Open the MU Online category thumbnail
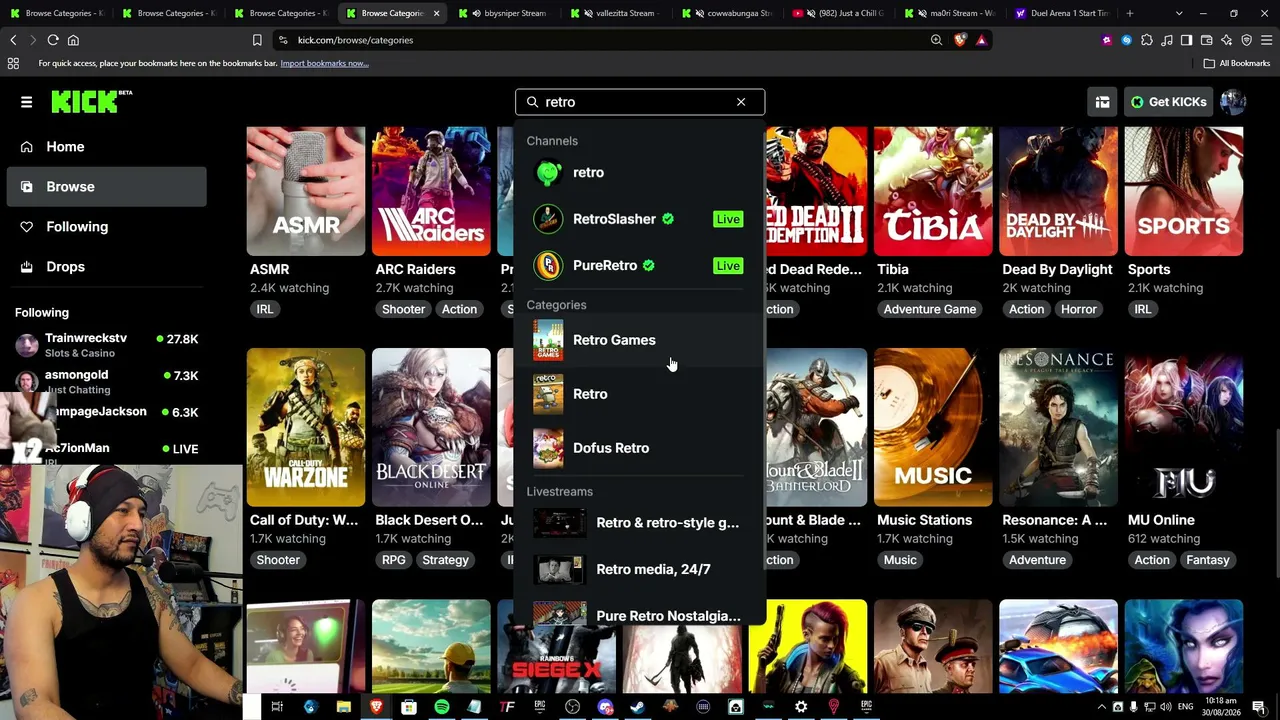 [x=1183, y=427]
